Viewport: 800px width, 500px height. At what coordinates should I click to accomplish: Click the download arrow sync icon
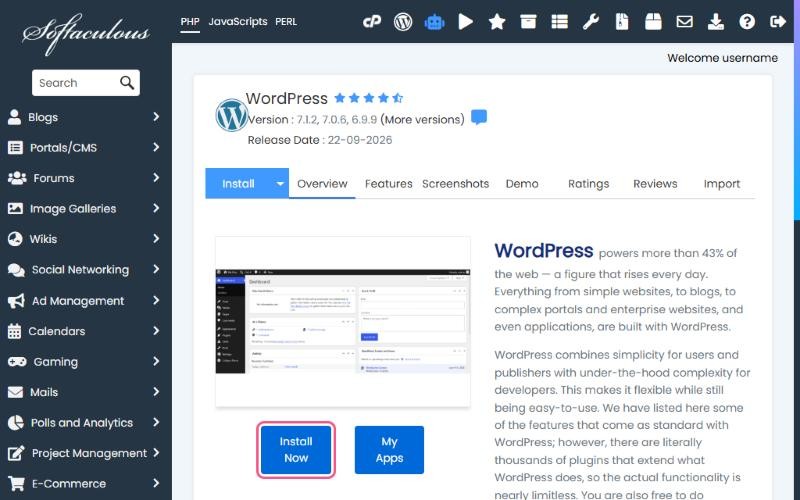tap(716, 22)
